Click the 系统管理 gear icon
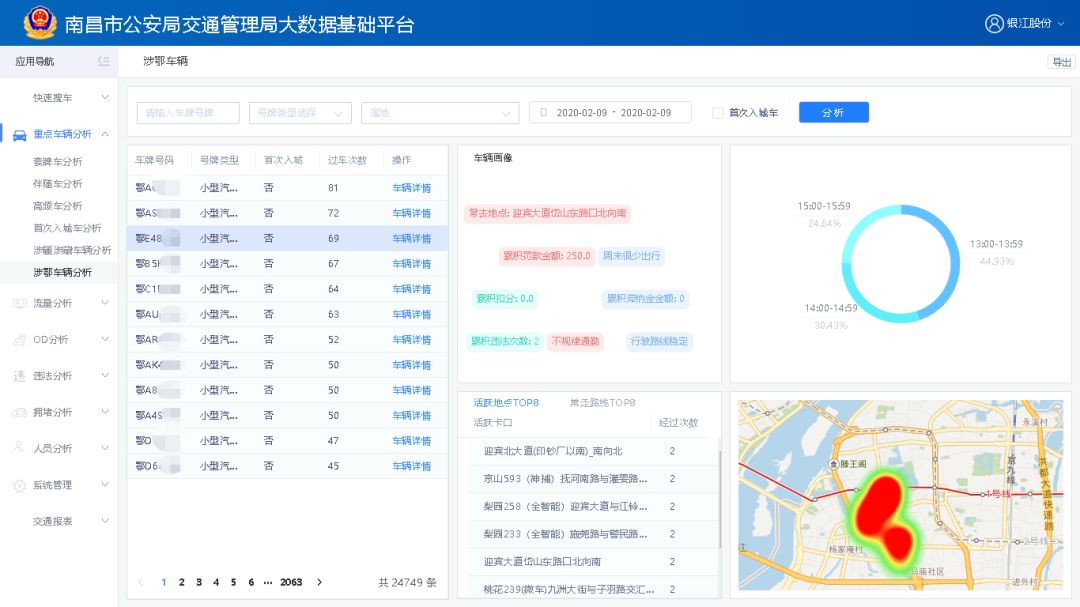Image resolution: width=1080 pixels, height=607 pixels. pyautogui.click(x=19, y=485)
